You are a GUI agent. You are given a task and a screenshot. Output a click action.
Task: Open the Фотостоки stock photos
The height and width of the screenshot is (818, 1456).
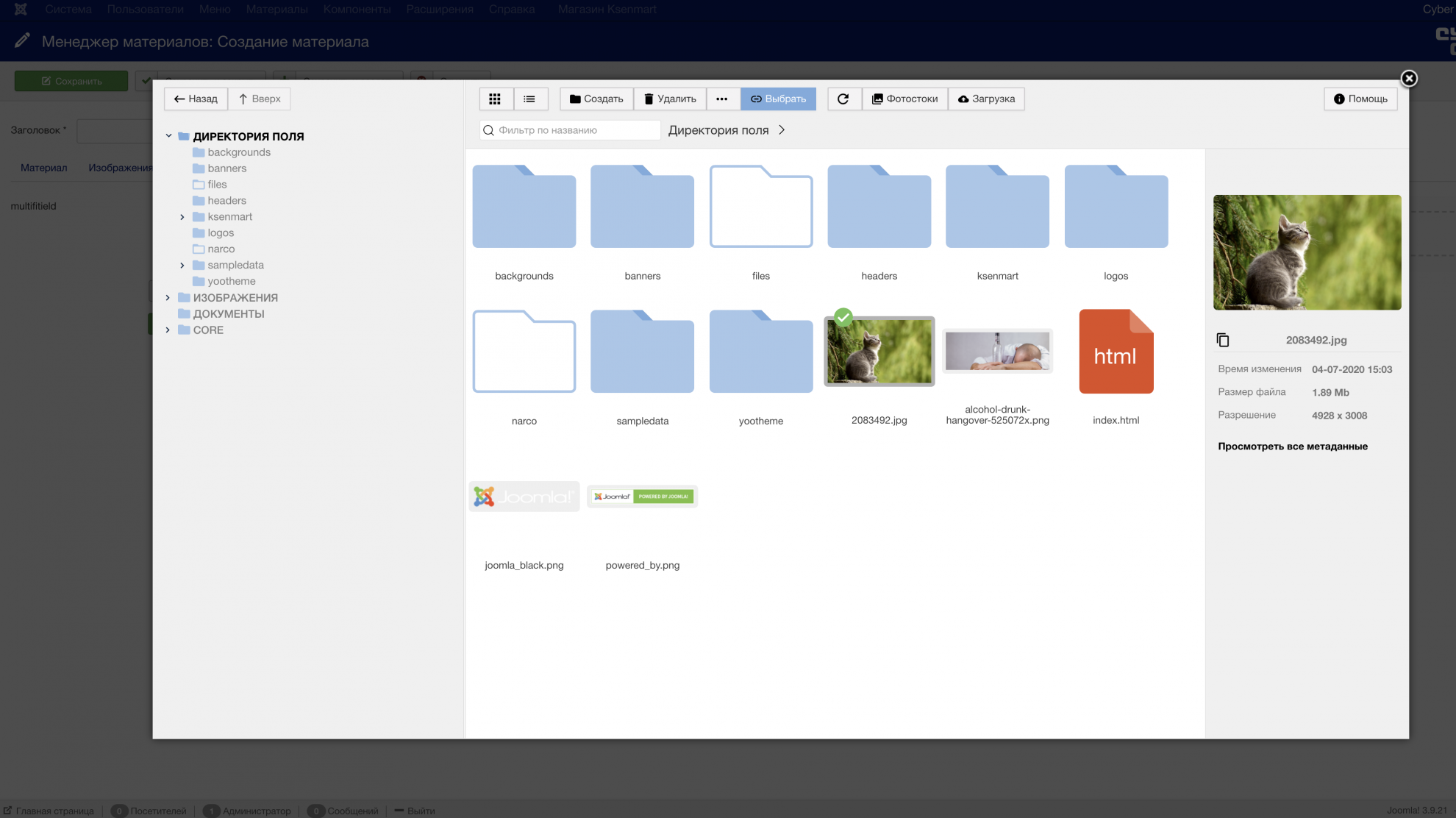pos(904,99)
